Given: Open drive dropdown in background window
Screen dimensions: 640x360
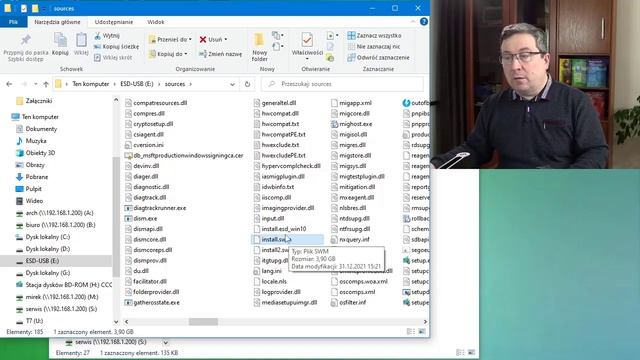Looking at the screenshot, I should pyautogui.click(x=165, y=342).
